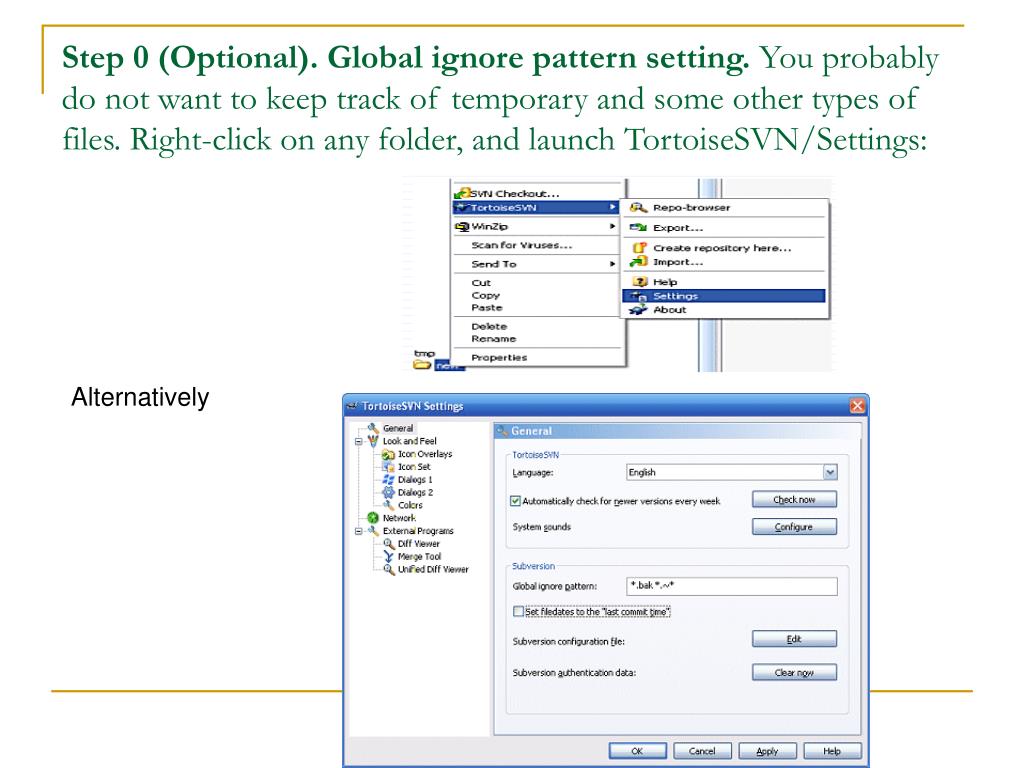This screenshot has width=1024, height=768.
Task: Click the TortoiseSVN turtle icon in context menu
Action: [462, 208]
